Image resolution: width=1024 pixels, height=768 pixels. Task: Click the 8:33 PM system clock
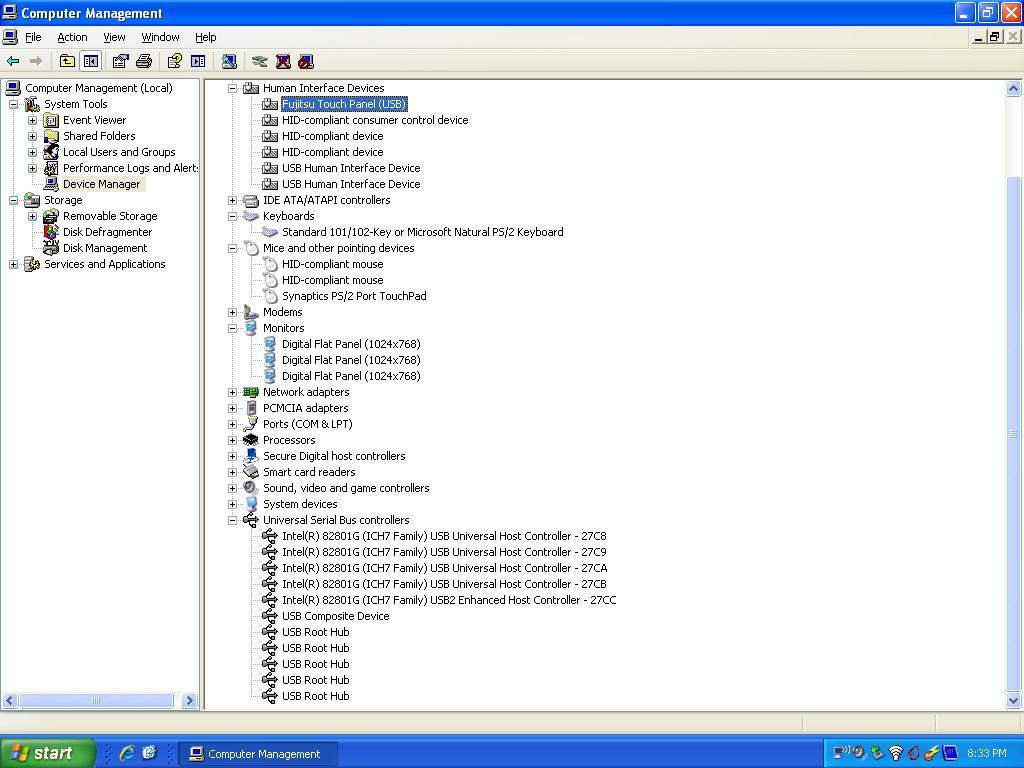point(987,753)
